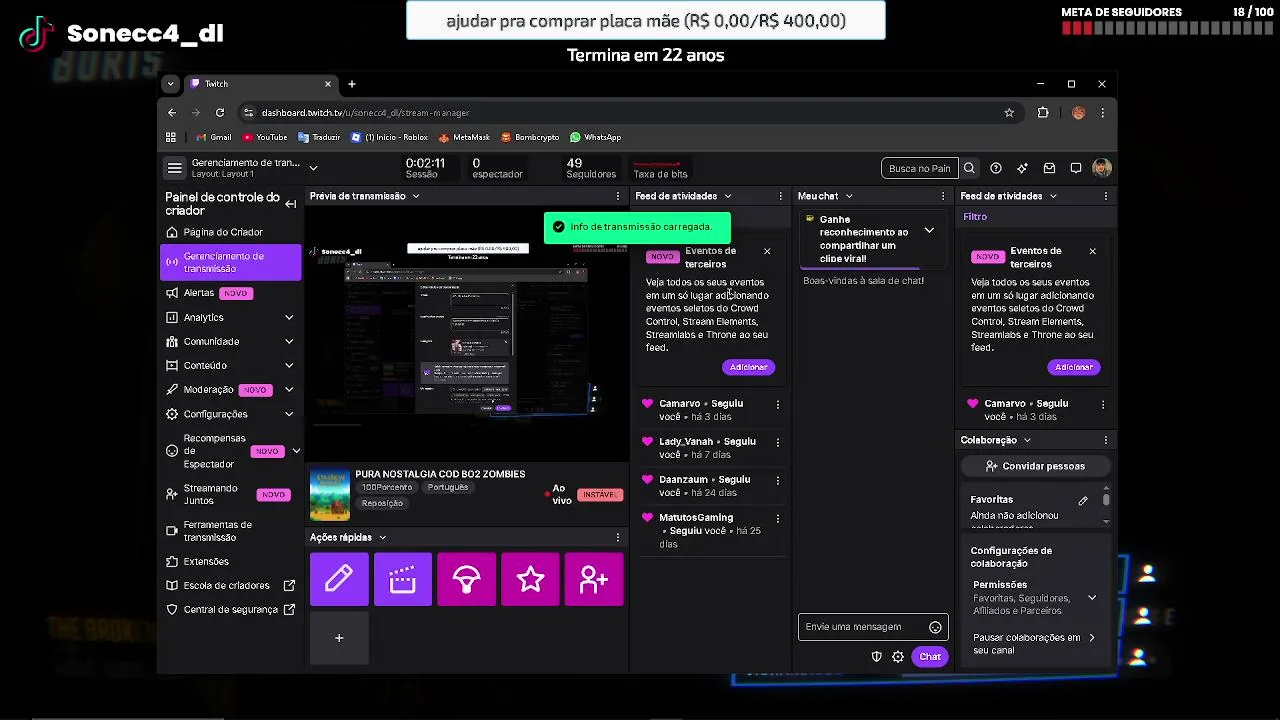The width and height of the screenshot is (1280, 720).
Task: Open Prévia de transmissão panel dropdown
Action: tap(416, 196)
